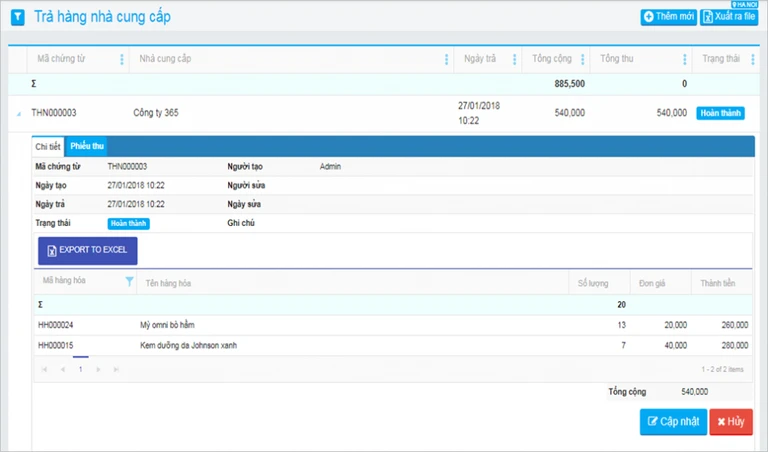Click Cập nhật update button
This screenshot has height=452, width=768.
673,422
